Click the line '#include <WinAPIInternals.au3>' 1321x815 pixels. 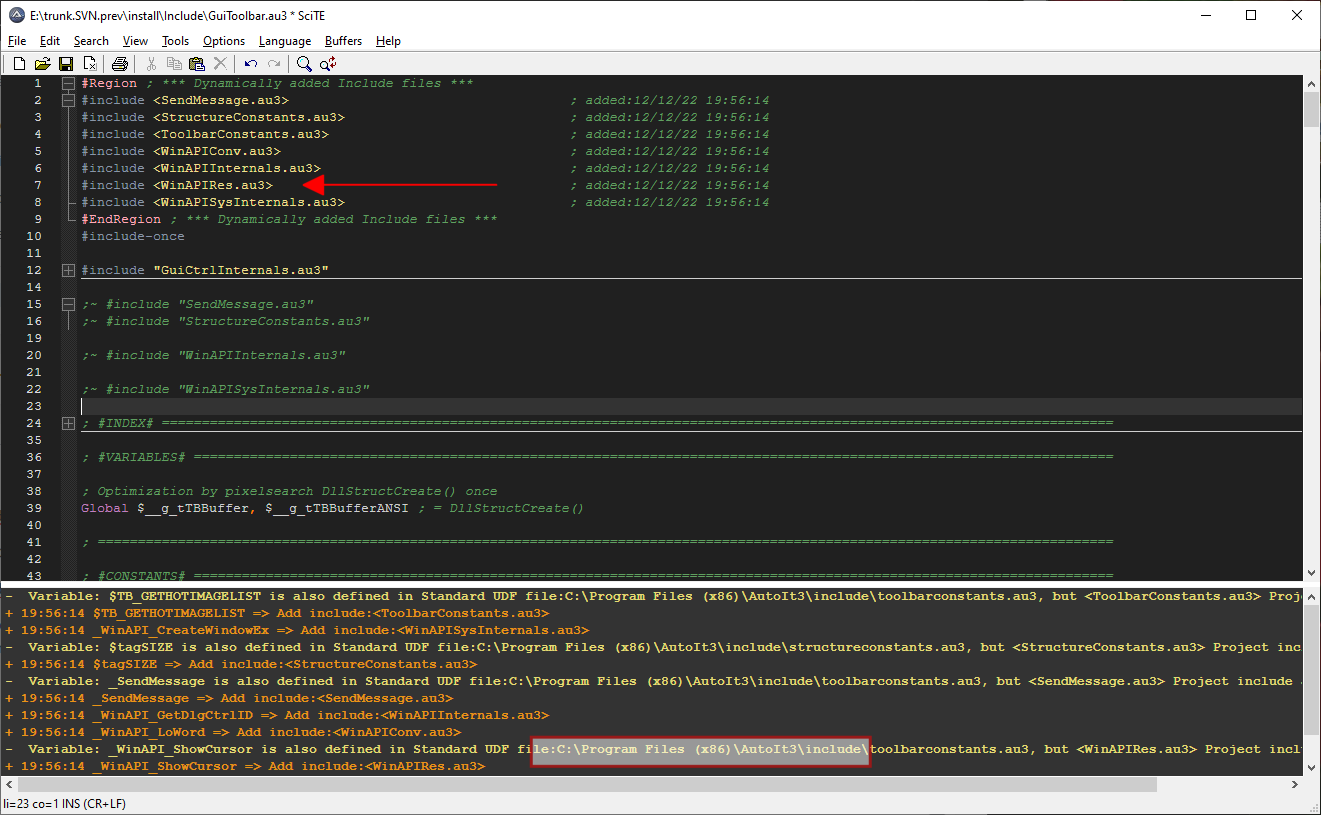[x=201, y=169]
